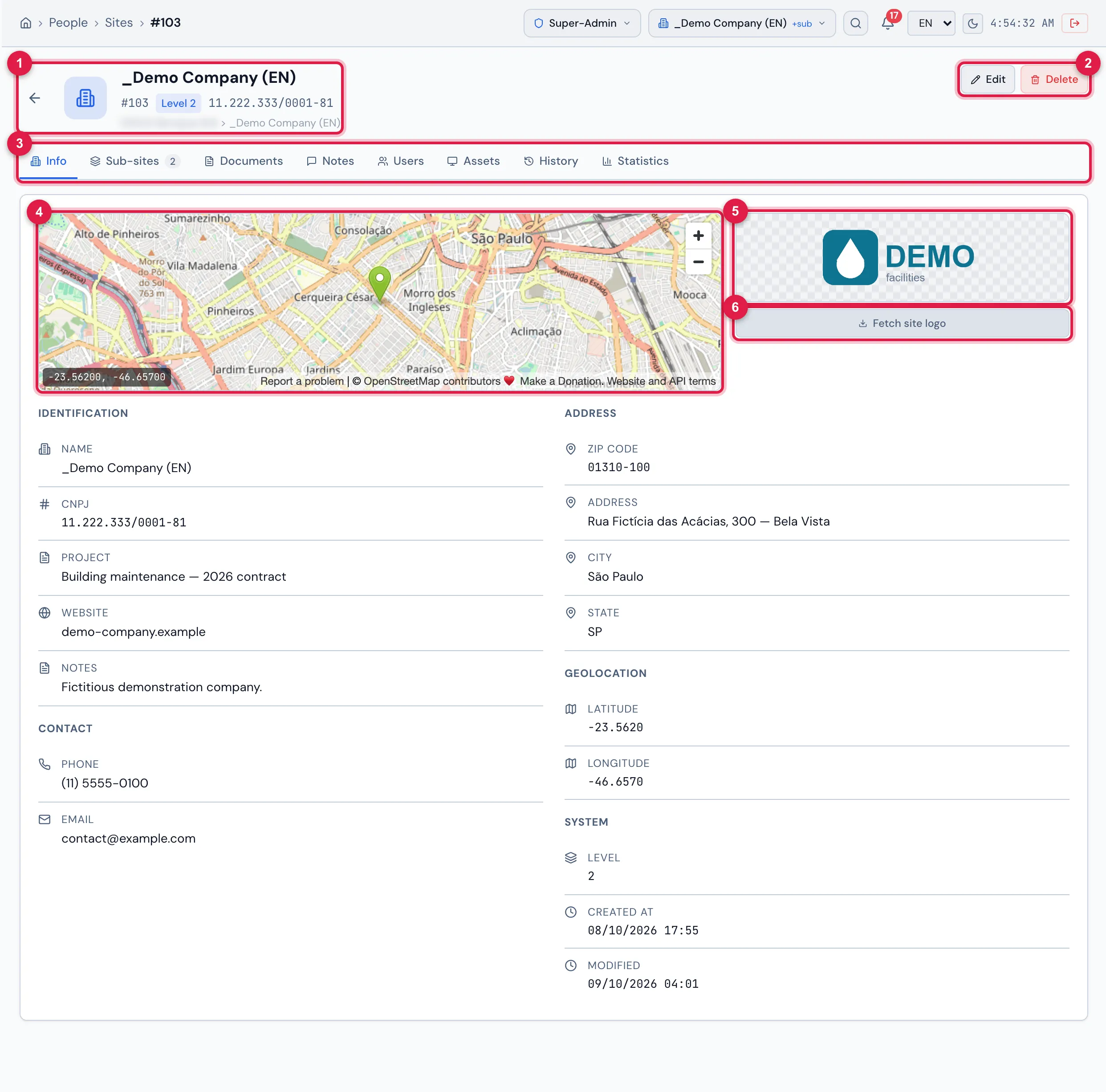Open the _Demo Company (EN) site selector
1106x1092 pixels.
coord(741,23)
